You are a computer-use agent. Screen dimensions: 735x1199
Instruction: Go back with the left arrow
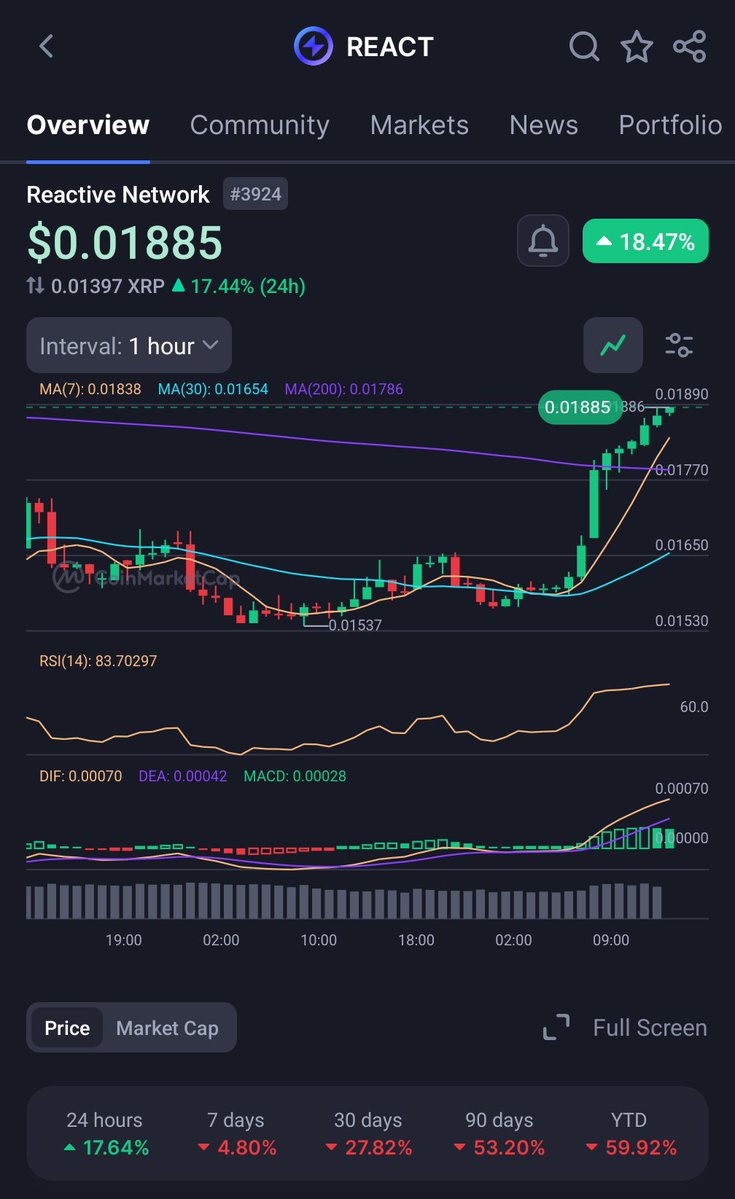(x=47, y=46)
